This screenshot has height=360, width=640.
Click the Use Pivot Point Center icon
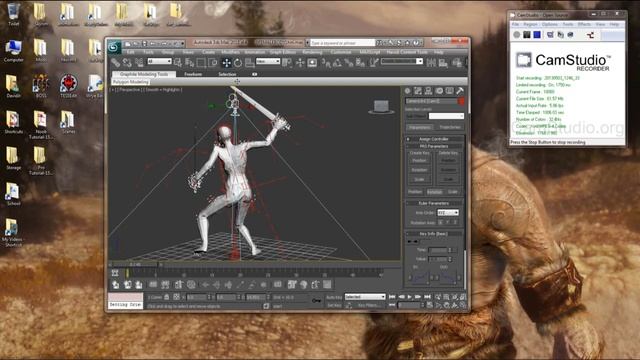pyautogui.click(x=287, y=62)
